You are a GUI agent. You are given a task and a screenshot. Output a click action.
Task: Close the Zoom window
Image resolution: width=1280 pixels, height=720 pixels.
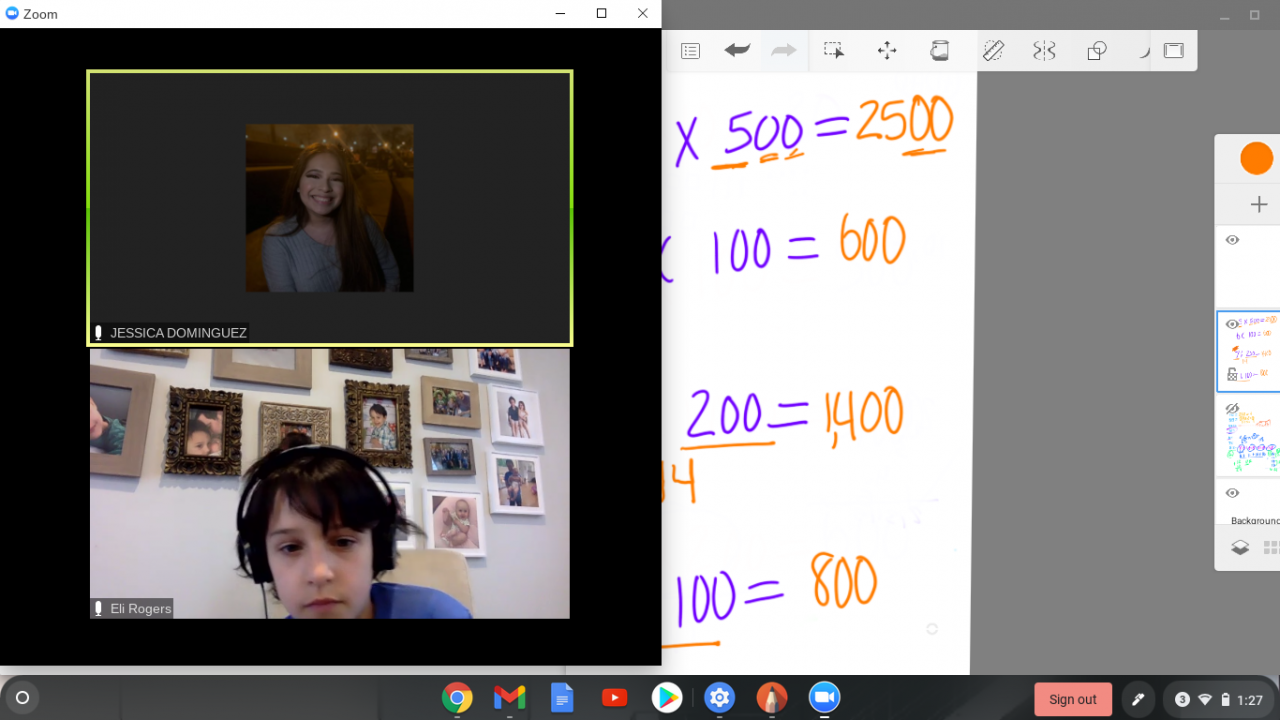click(642, 14)
